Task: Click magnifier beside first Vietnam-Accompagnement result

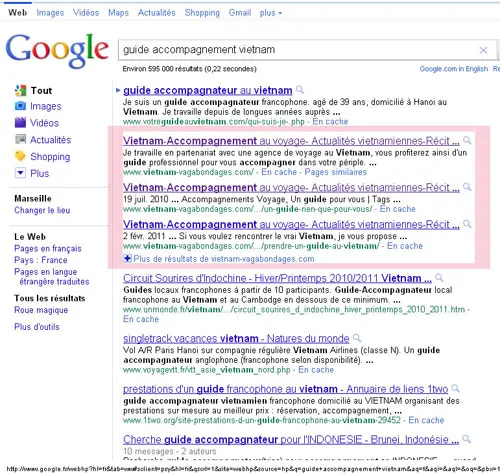Action: point(467,140)
